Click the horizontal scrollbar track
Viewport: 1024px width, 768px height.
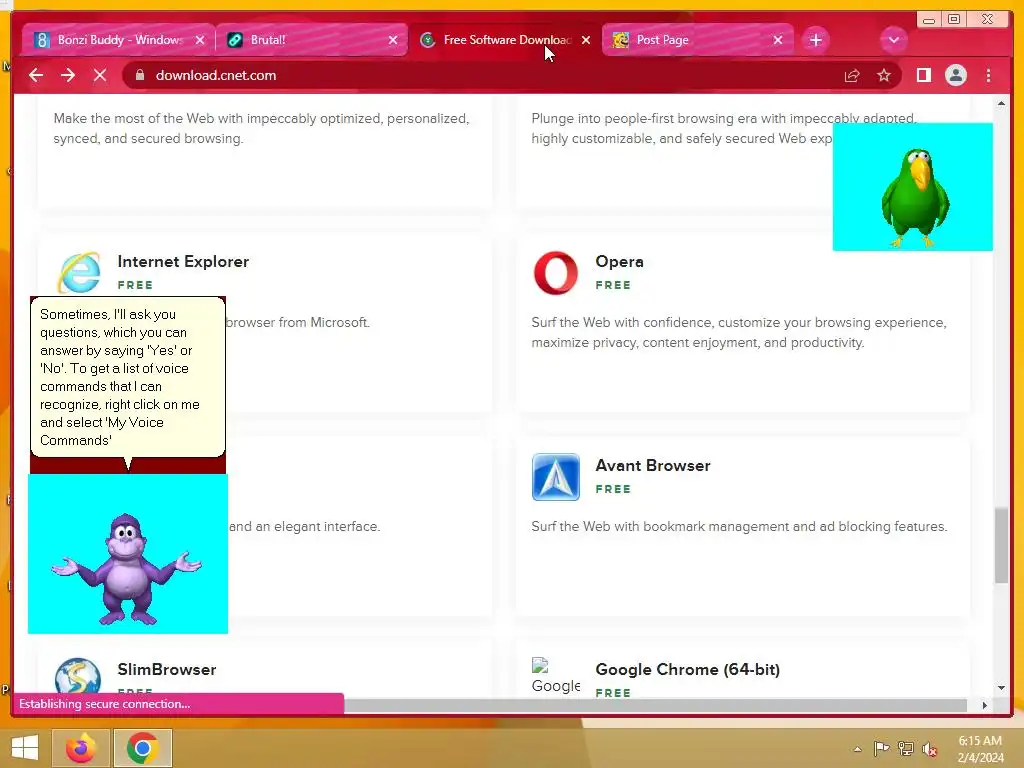[655, 705]
